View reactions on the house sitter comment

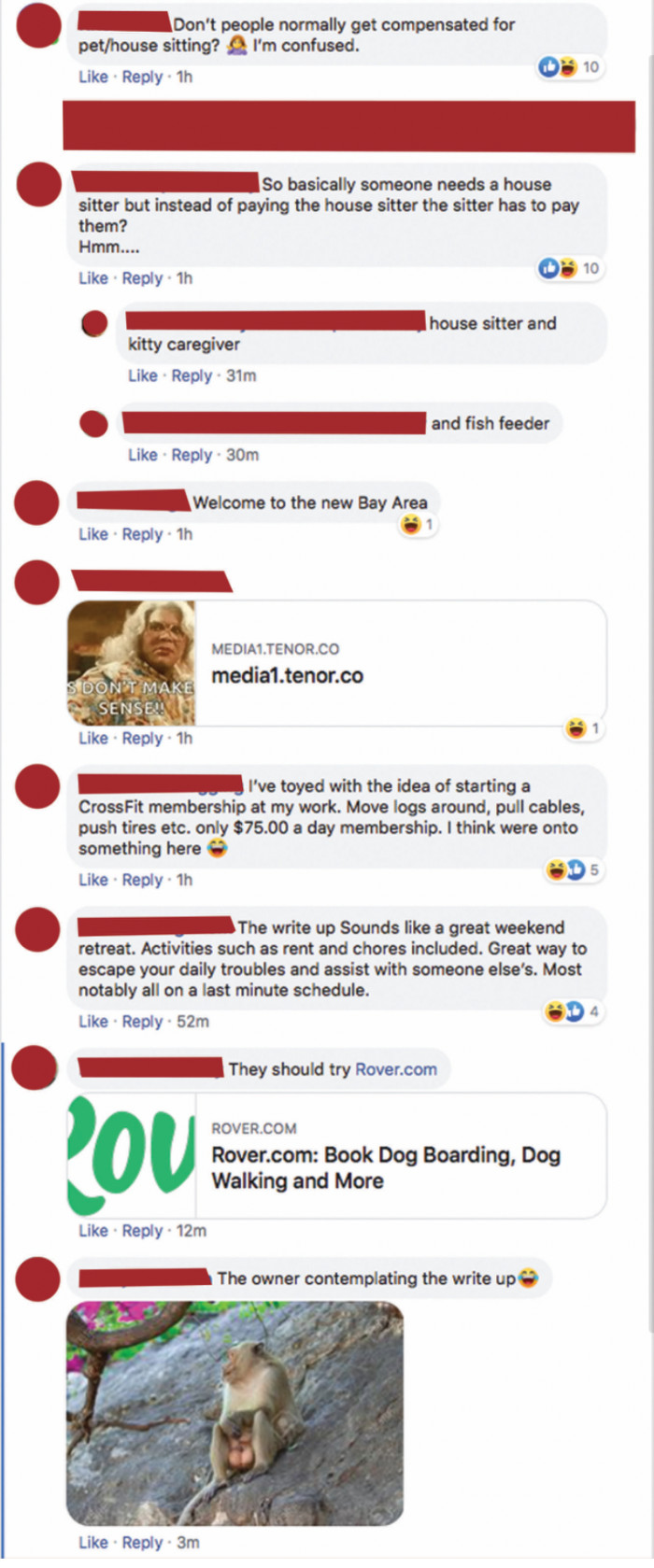[569, 269]
